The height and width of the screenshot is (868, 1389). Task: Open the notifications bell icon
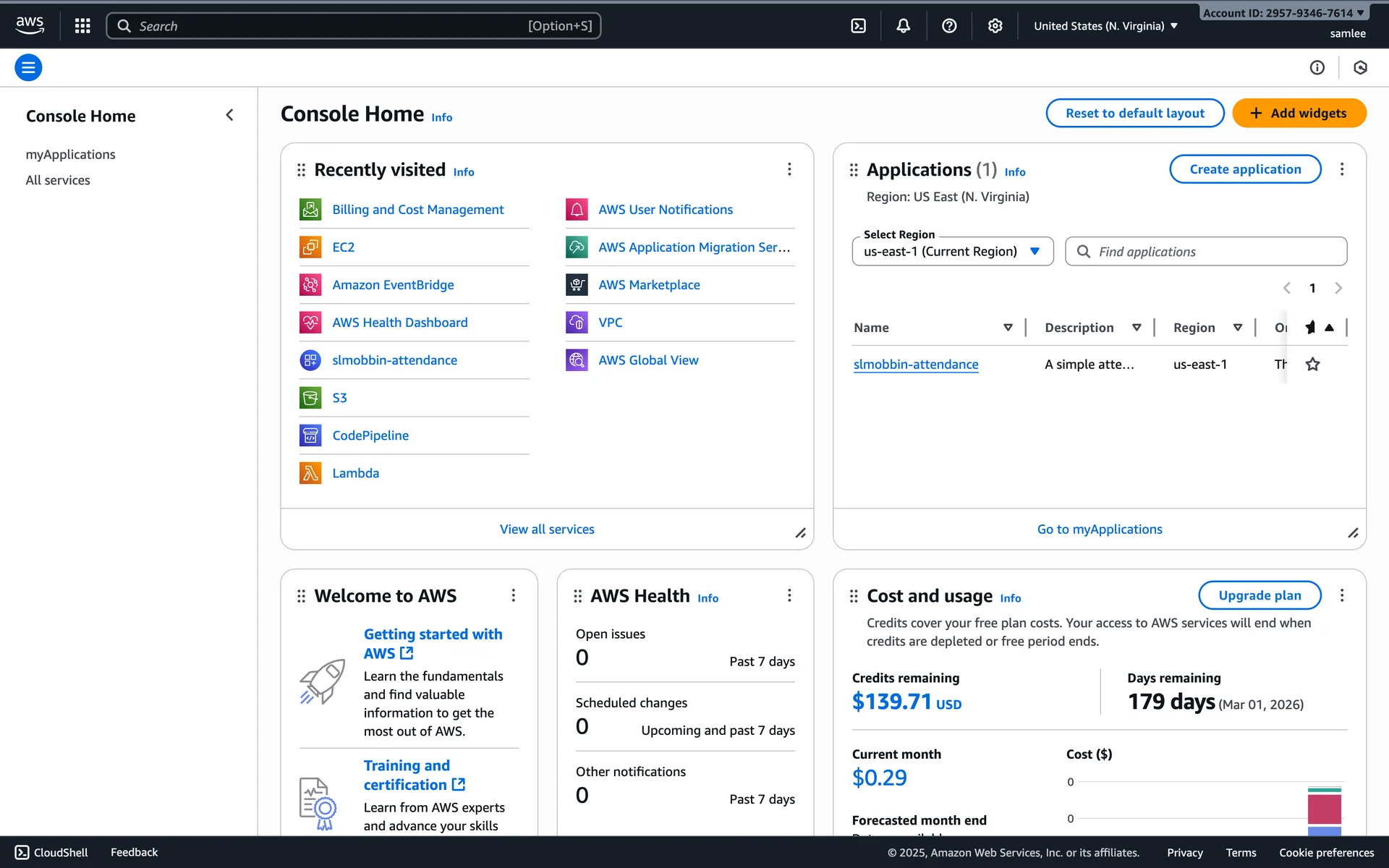tap(904, 26)
